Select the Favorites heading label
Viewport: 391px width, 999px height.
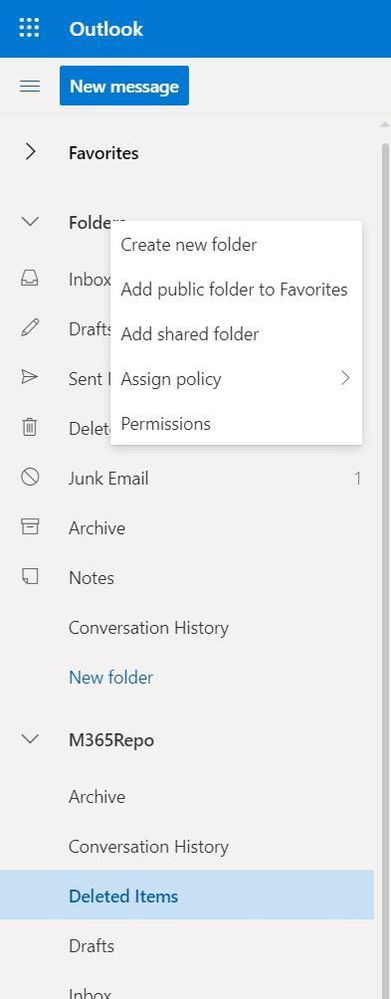tap(104, 153)
